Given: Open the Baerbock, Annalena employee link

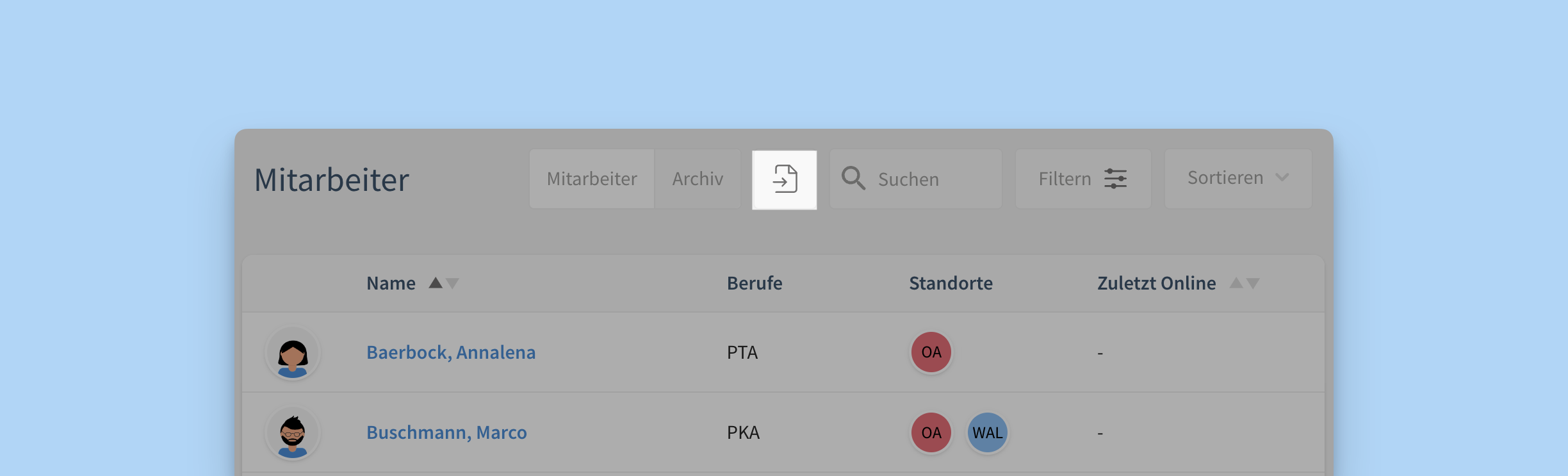Looking at the screenshot, I should pos(451,352).
